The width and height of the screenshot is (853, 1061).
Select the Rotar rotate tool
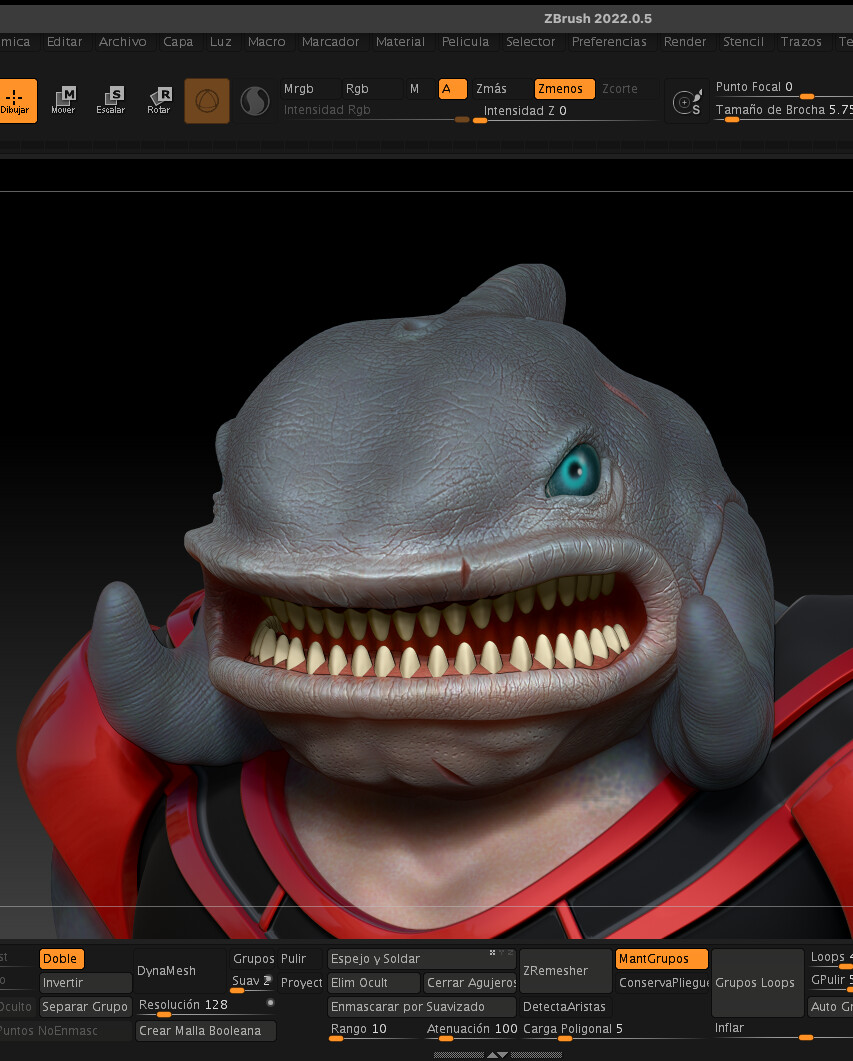pos(159,101)
